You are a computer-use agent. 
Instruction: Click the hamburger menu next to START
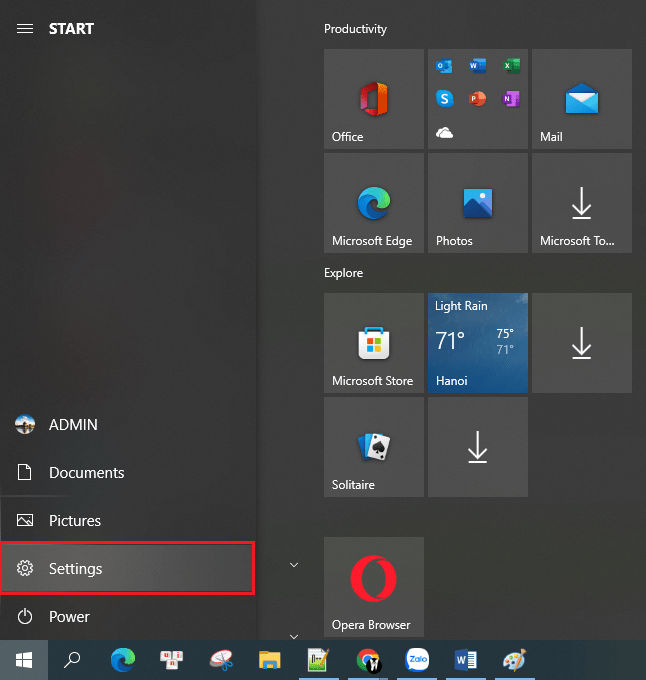tap(25, 29)
